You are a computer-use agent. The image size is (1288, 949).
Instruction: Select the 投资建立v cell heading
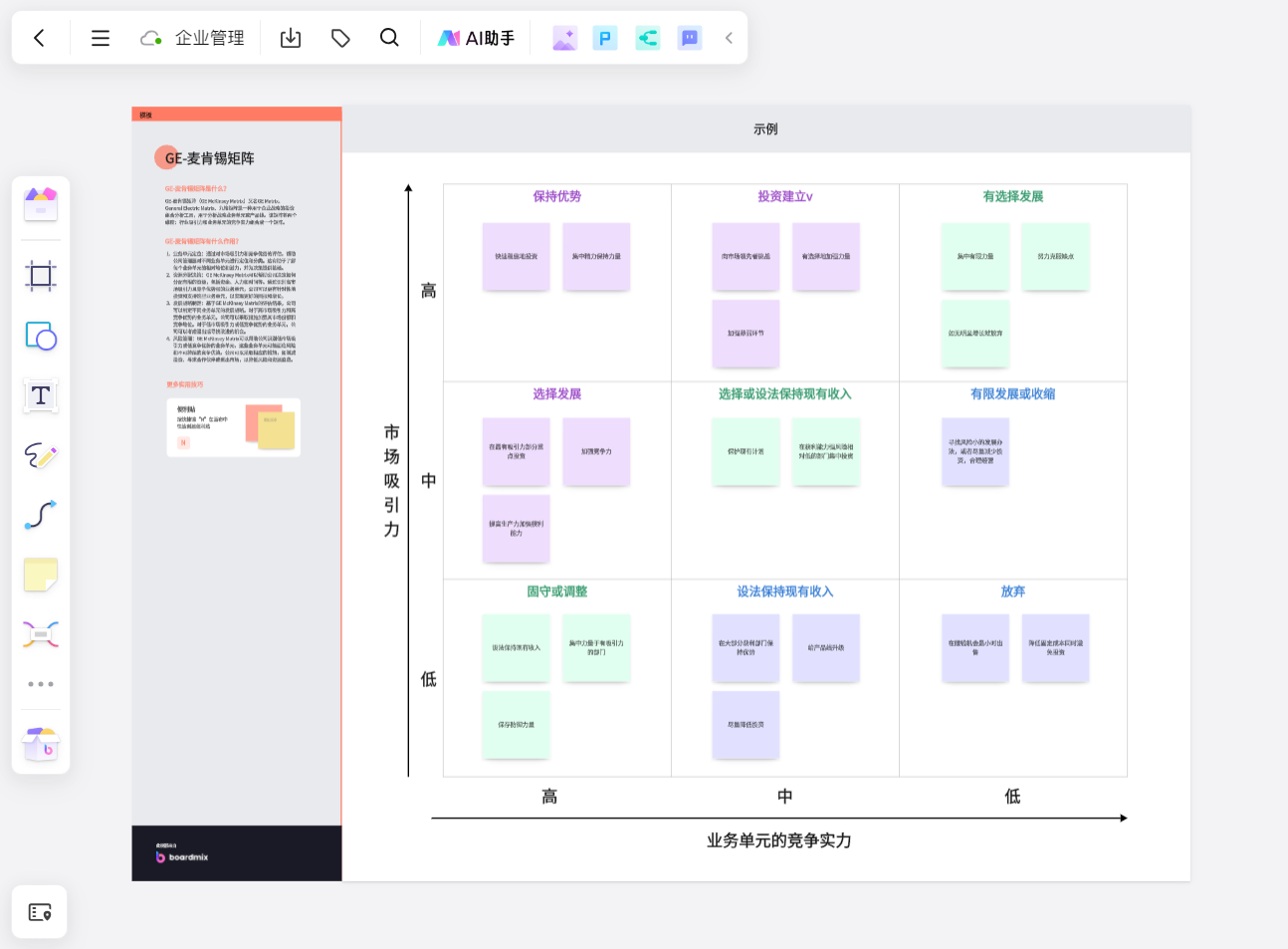[x=785, y=196]
